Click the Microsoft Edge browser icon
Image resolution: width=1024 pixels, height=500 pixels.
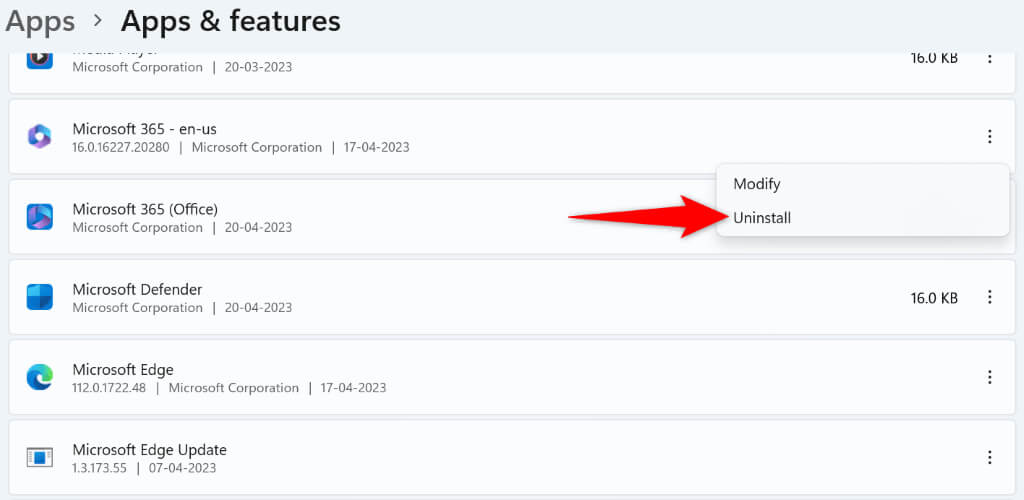tap(39, 377)
